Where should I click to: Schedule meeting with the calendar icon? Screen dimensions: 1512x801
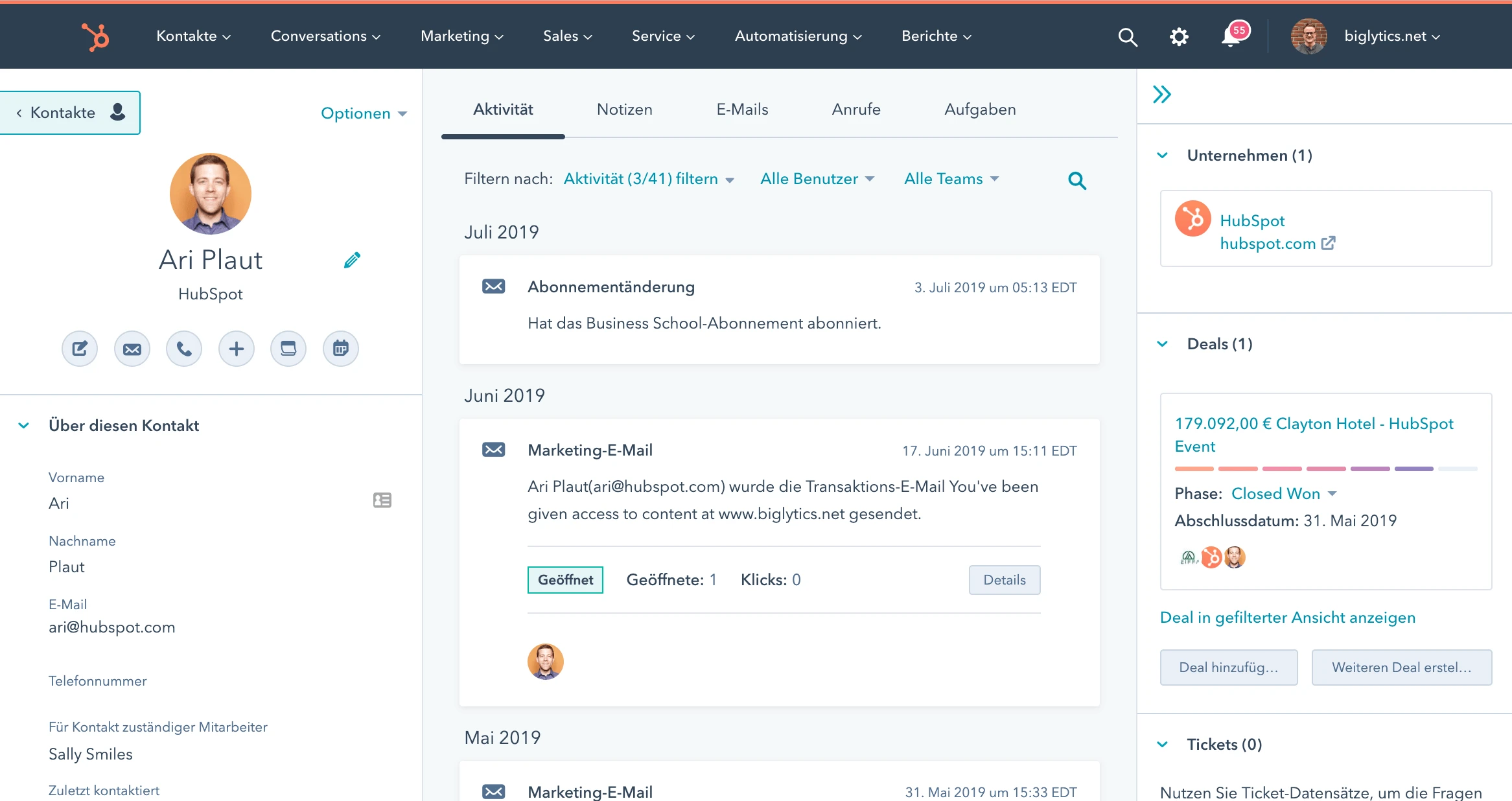pyautogui.click(x=341, y=349)
